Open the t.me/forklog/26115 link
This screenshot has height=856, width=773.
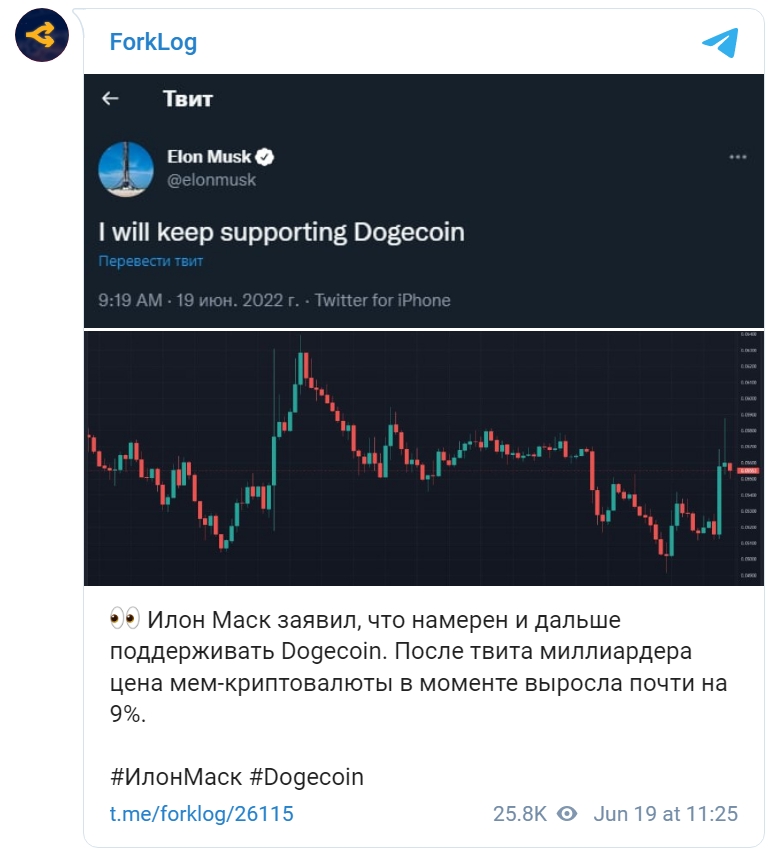(201, 813)
